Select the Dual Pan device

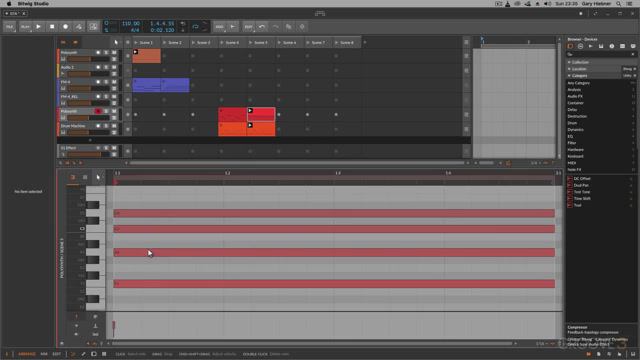[x=581, y=185]
